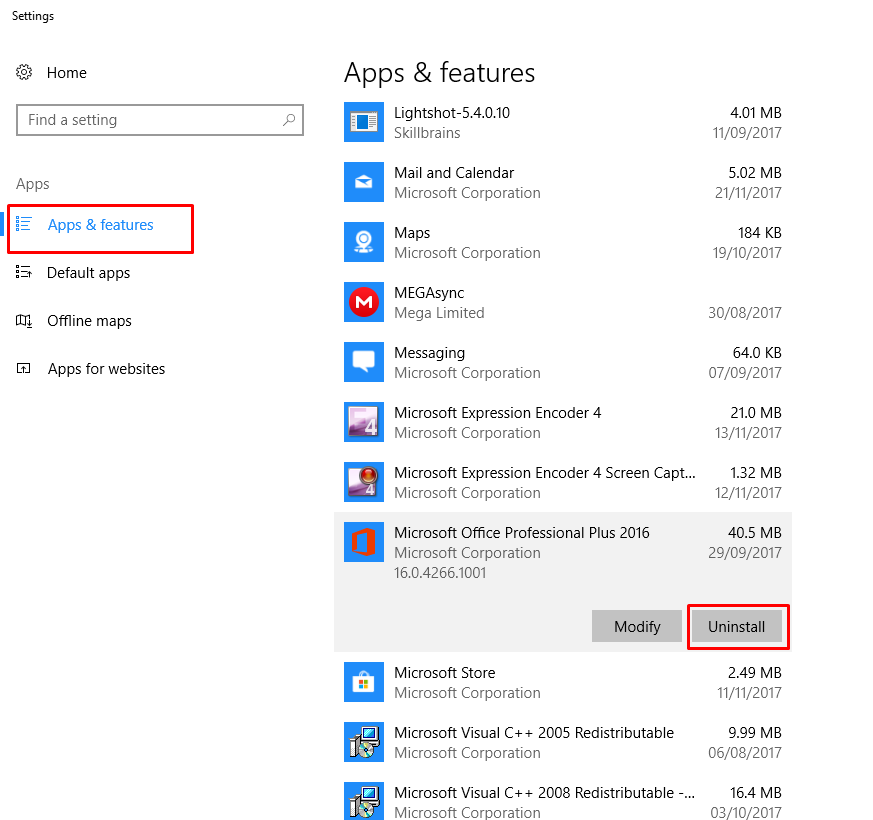The image size is (873, 820).
Task: Click the 19/10/2017 install date
Action: pos(747,253)
